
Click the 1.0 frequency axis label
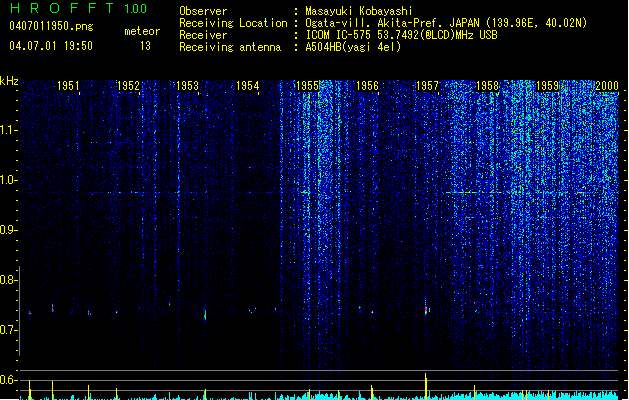point(9,180)
